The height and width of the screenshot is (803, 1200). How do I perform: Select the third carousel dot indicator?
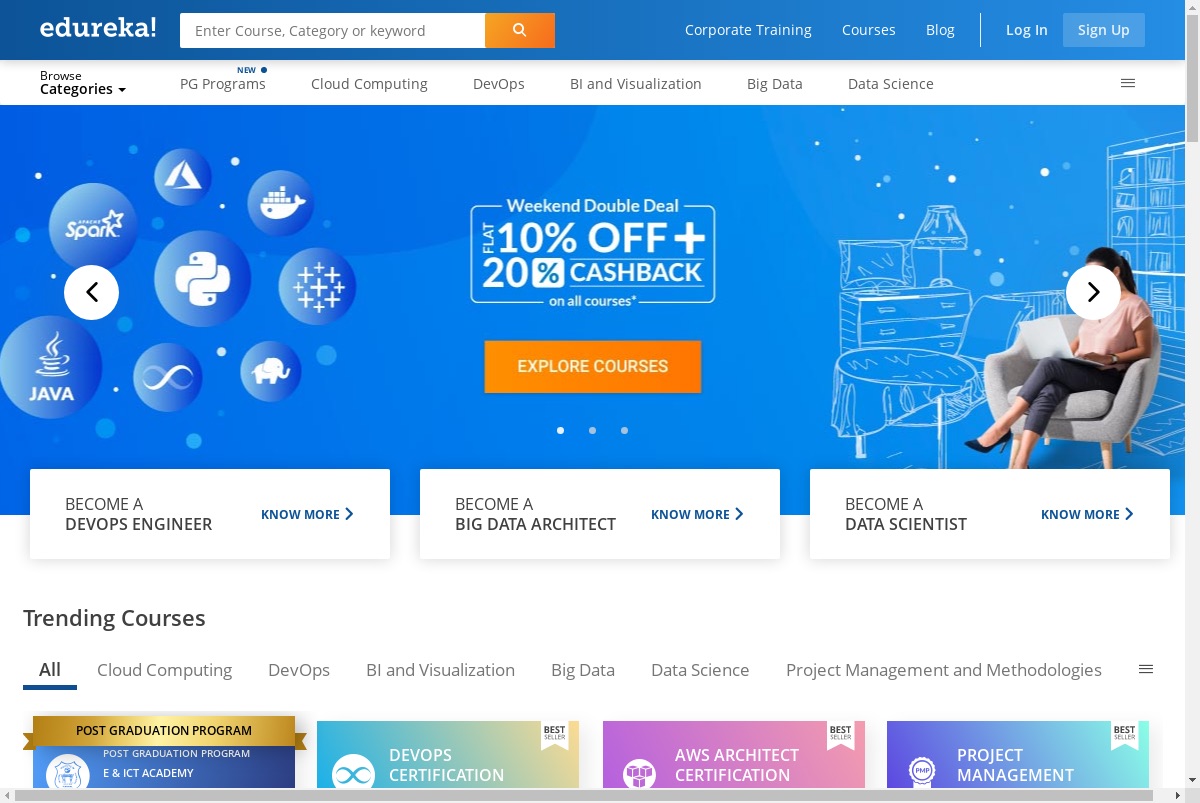pos(625,430)
